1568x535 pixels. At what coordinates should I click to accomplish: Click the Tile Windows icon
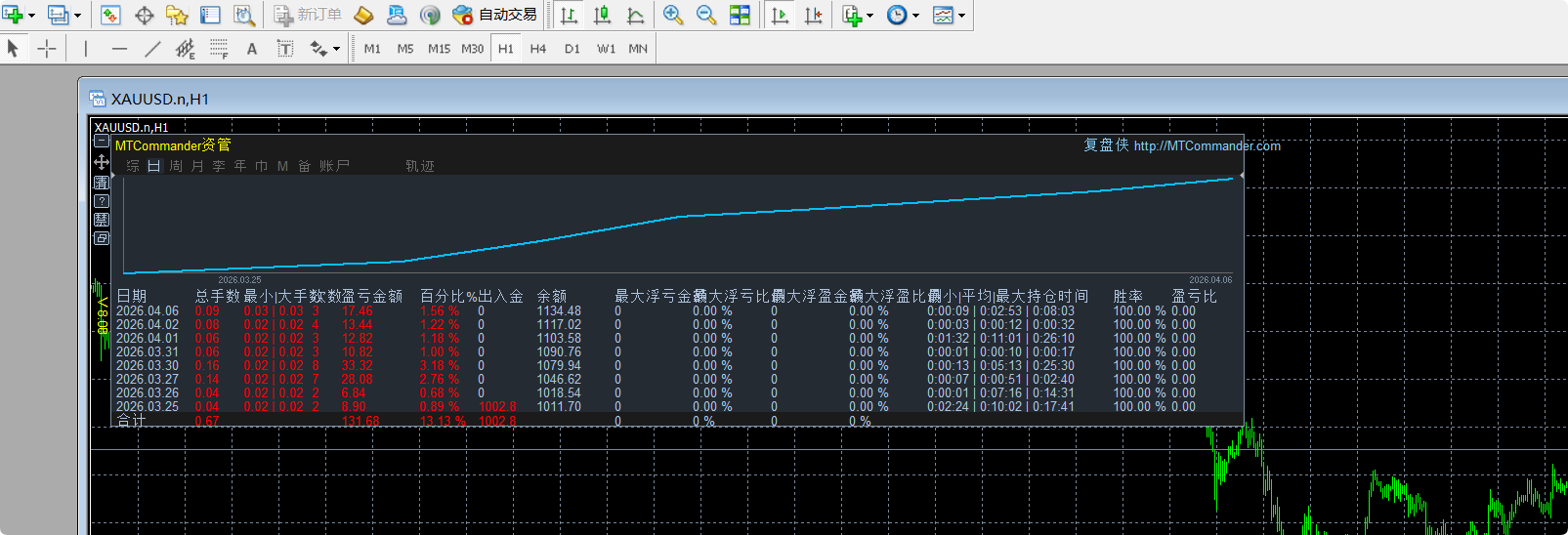(x=740, y=15)
